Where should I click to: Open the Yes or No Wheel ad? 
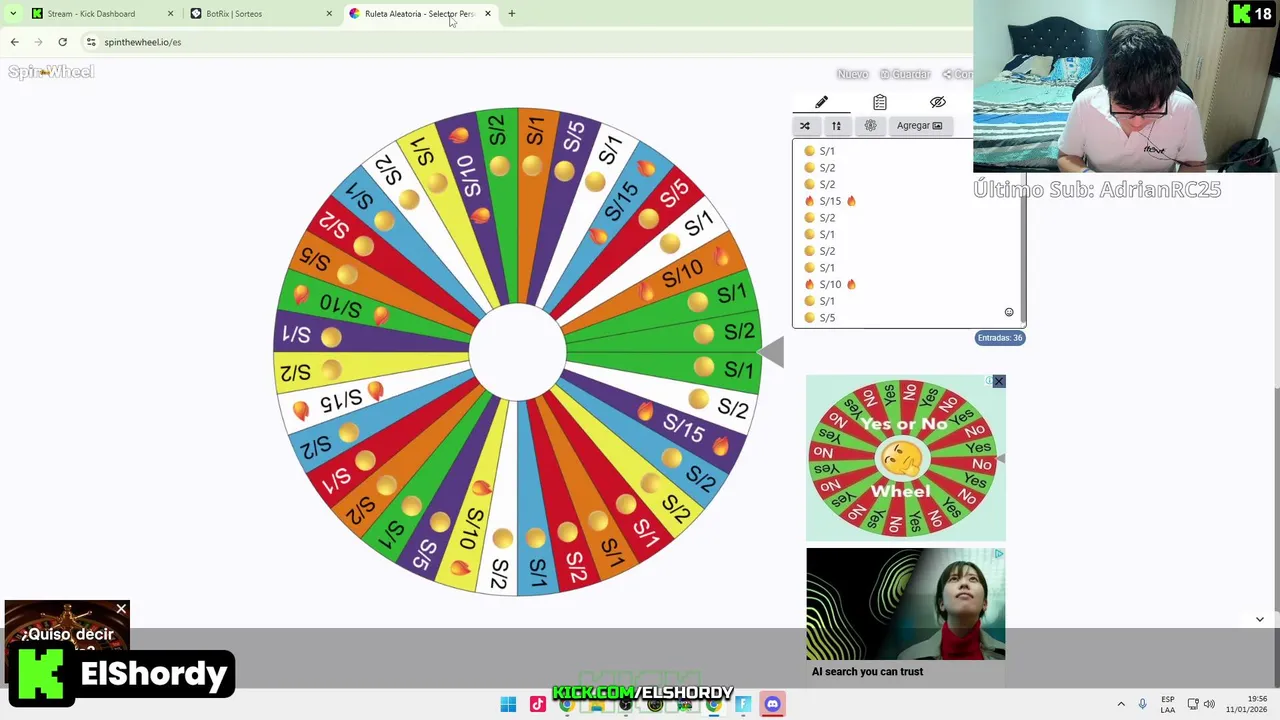point(906,458)
